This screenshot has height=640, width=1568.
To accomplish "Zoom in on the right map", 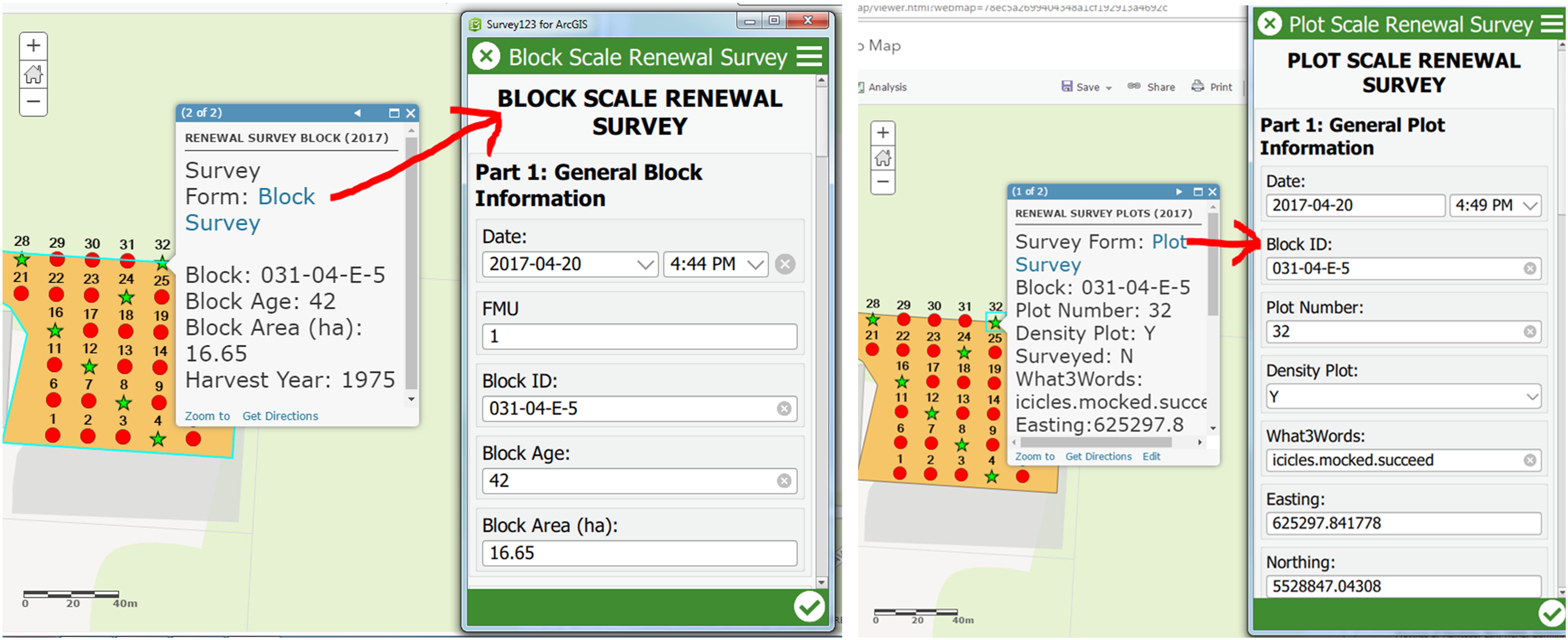I will (x=883, y=133).
